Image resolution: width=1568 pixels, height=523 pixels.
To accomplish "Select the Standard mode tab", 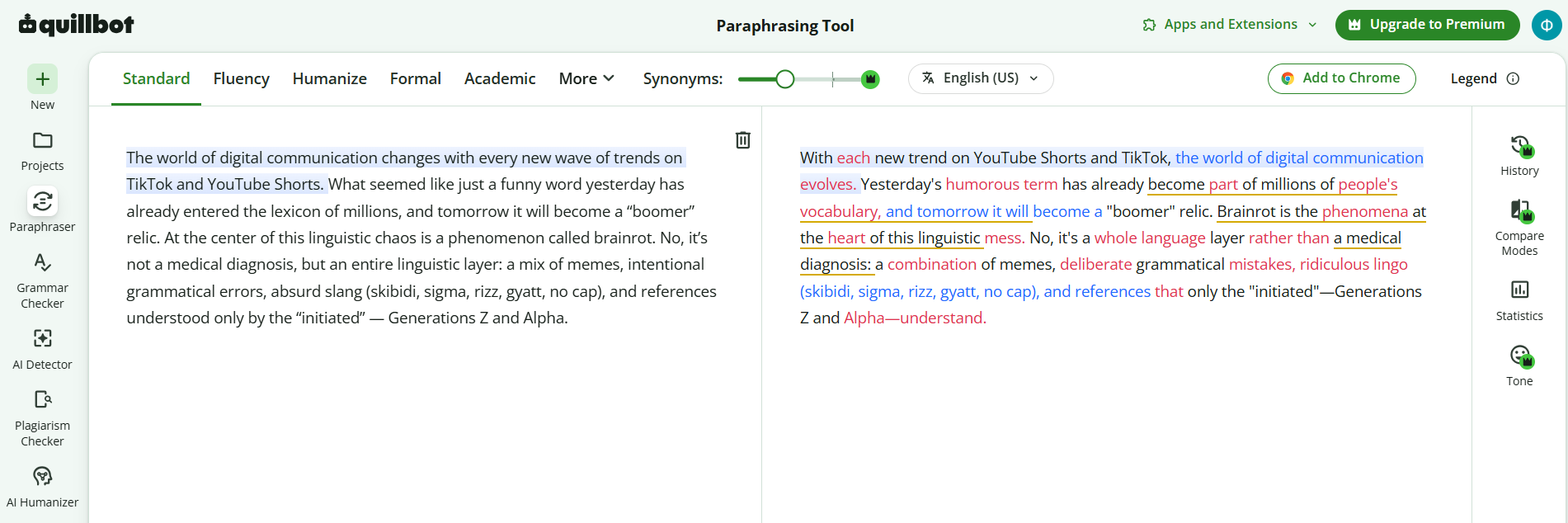I will tap(156, 78).
